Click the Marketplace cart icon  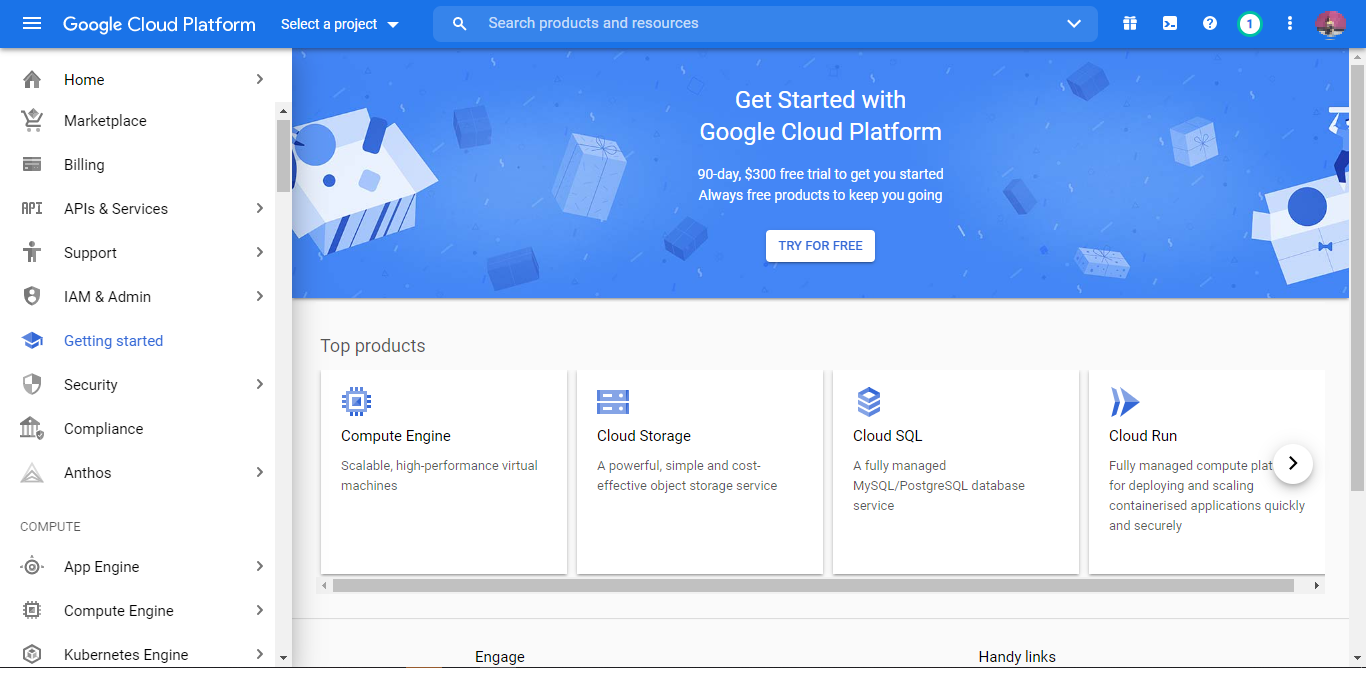click(32, 121)
